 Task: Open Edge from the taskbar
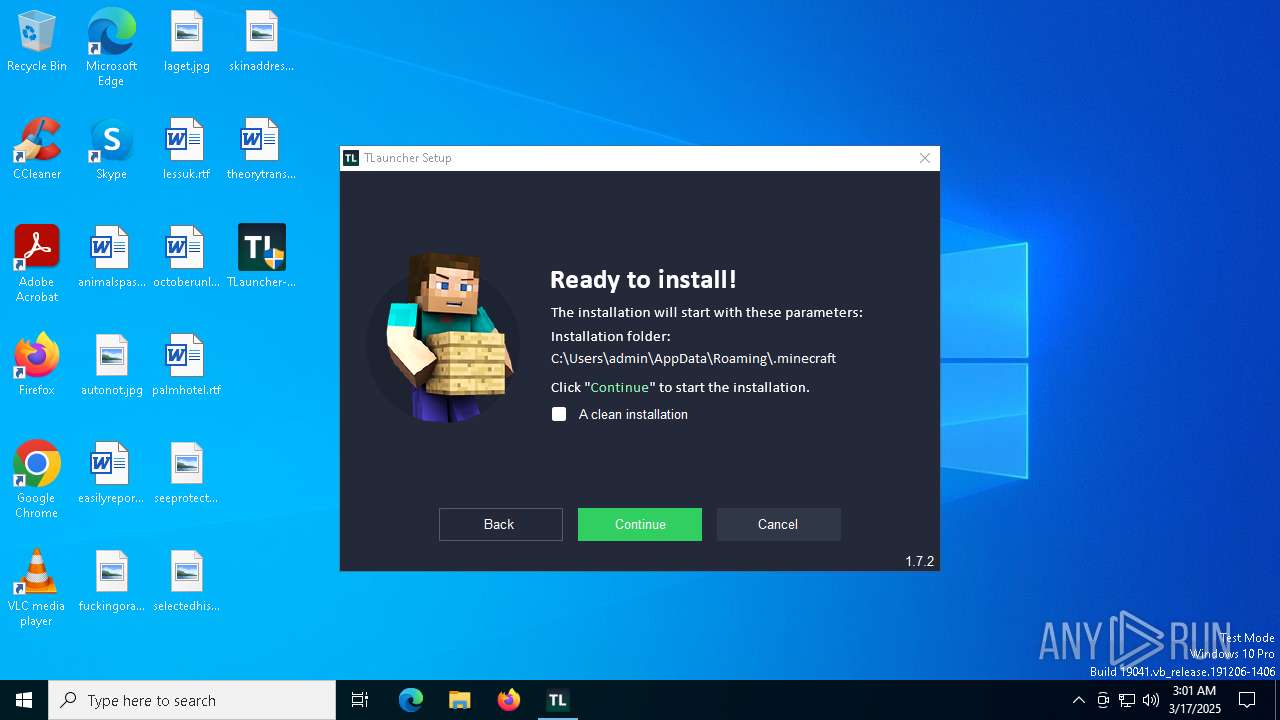point(411,700)
